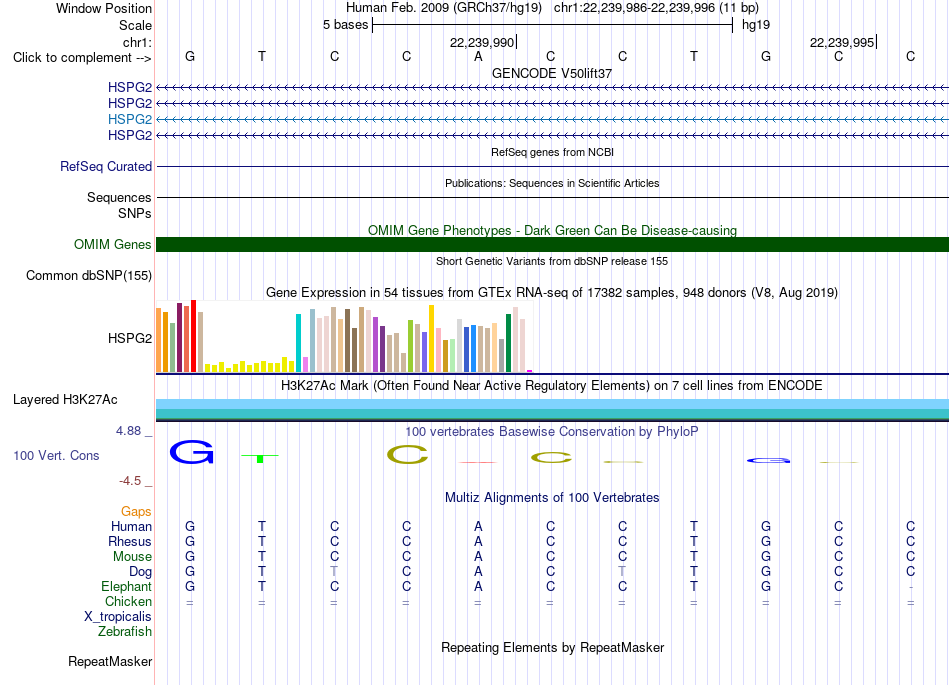Select the Rhesus species label
This screenshot has width=950, height=685.
(130, 541)
